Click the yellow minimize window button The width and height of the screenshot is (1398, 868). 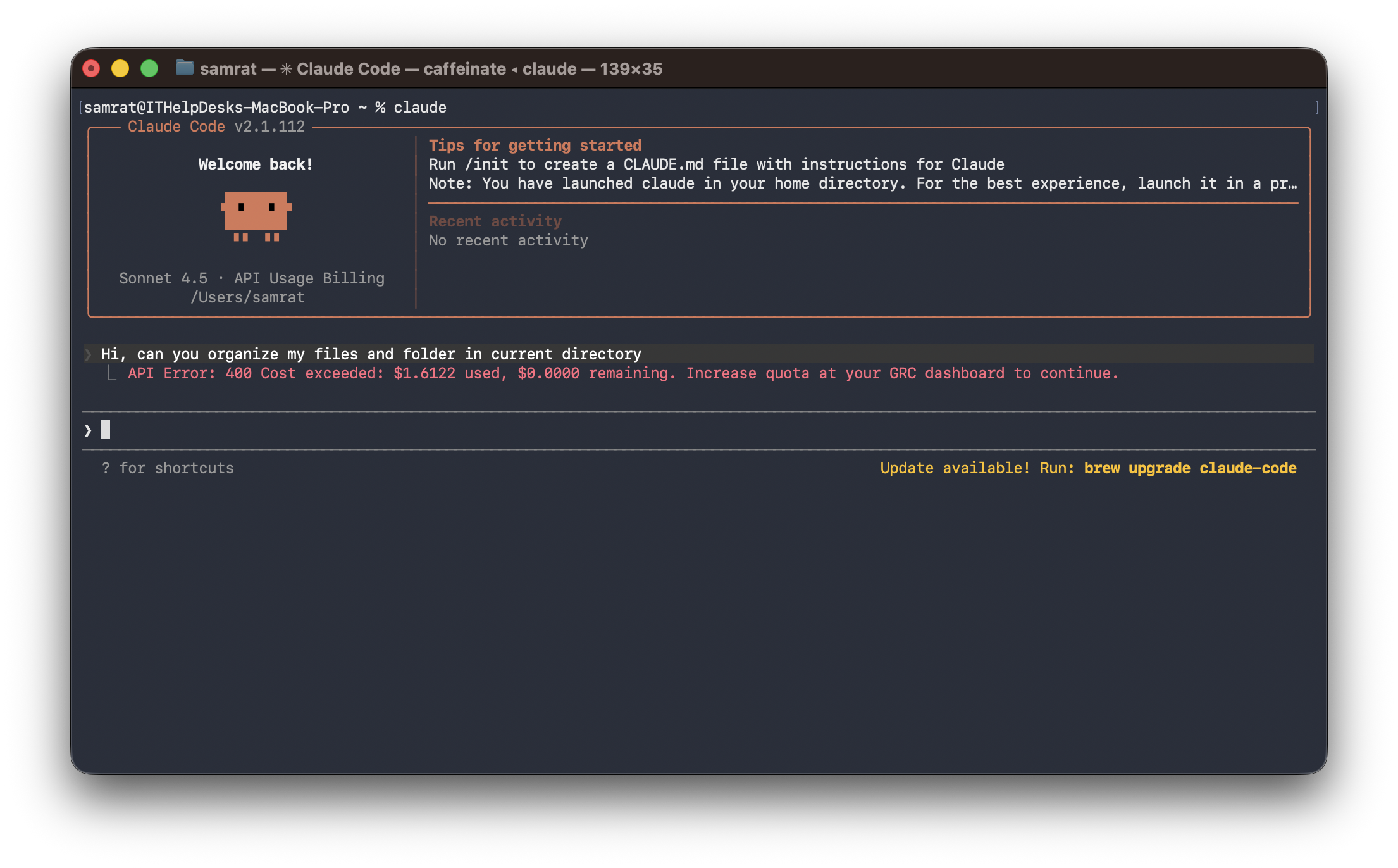pyautogui.click(x=120, y=68)
